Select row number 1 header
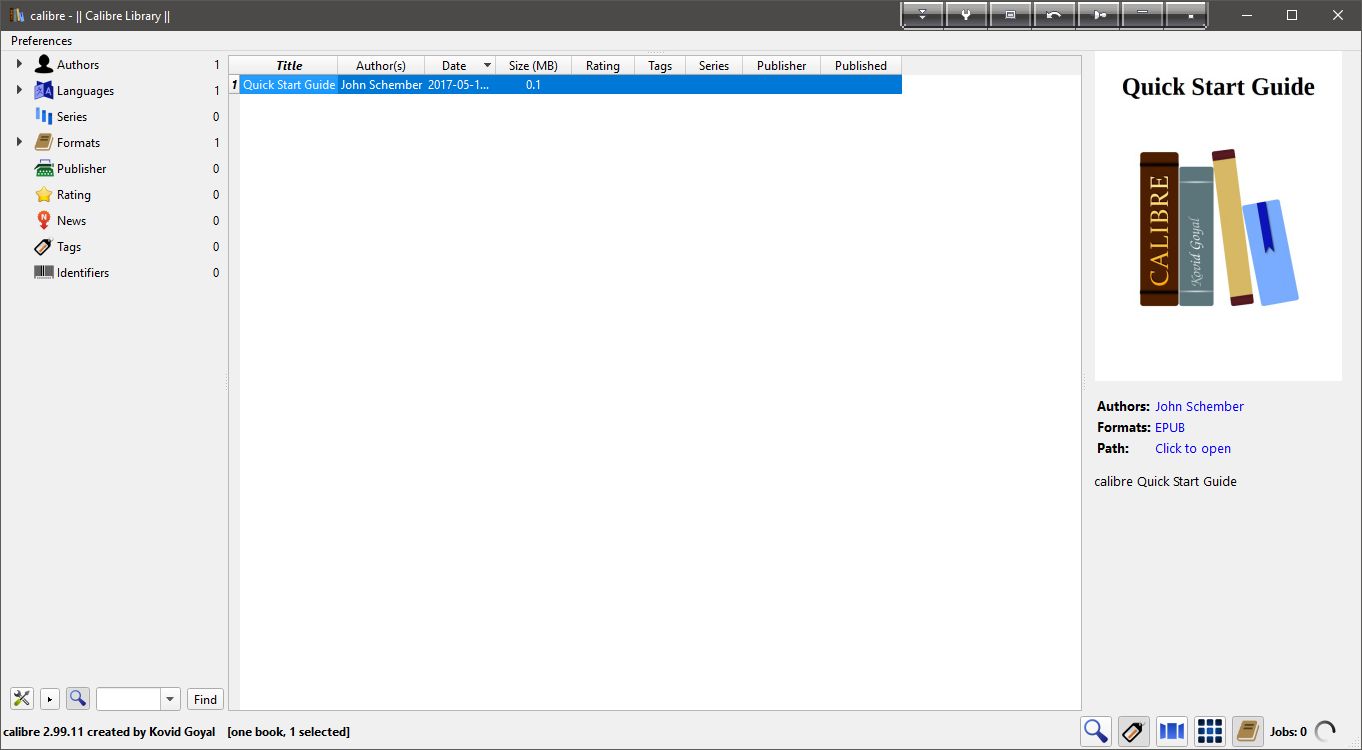 click(x=234, y=85)
